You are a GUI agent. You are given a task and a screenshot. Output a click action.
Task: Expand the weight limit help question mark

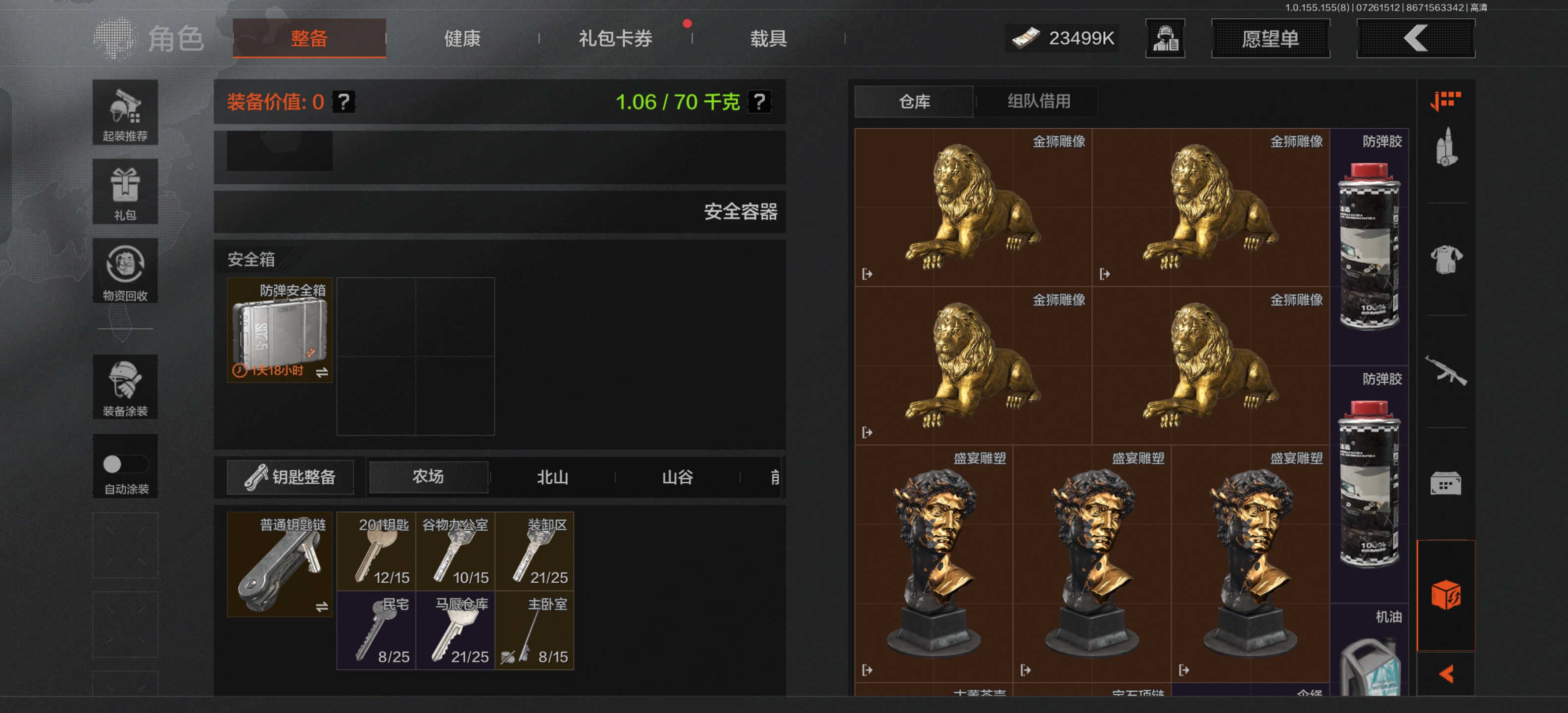(760, 102)
